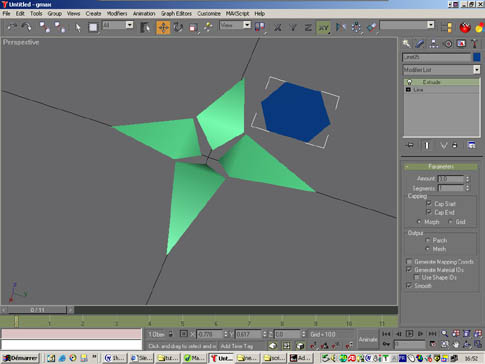This screenshot has width=485, height=364.
Task: Toggle the Cap Start checkbox
Action: click(x=429, y=204)
